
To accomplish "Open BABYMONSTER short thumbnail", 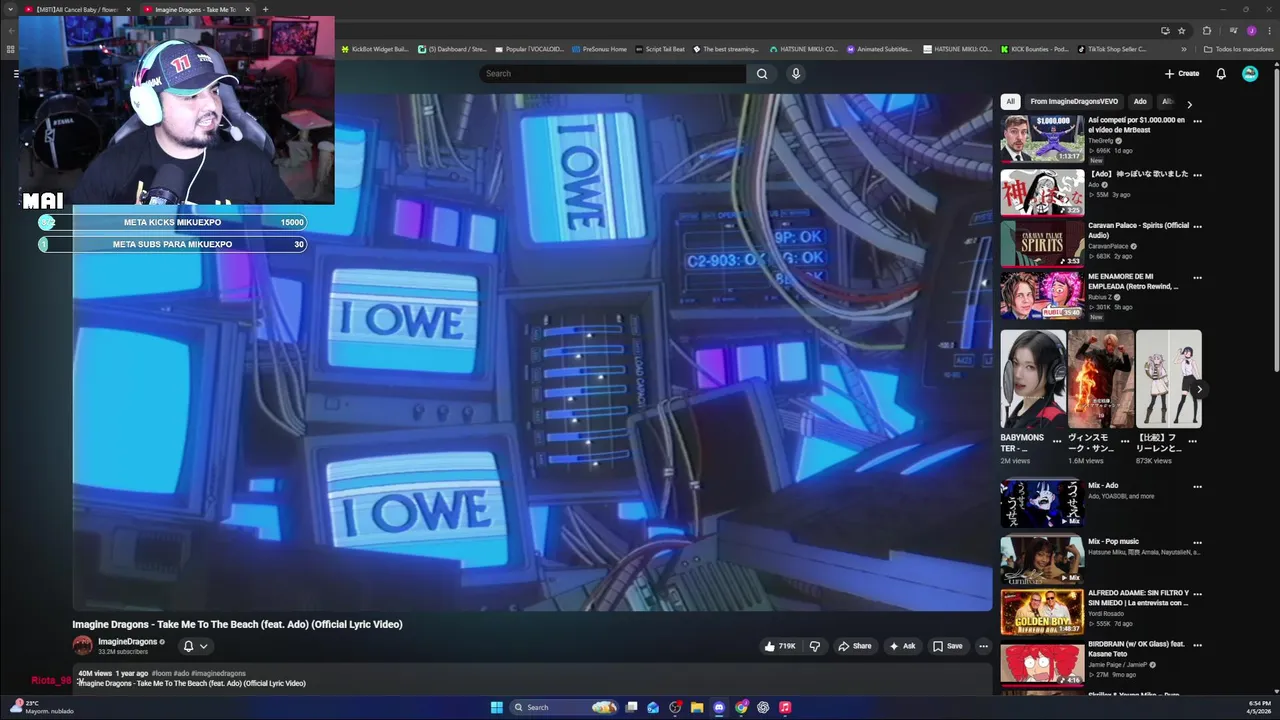I will 1033,379.
